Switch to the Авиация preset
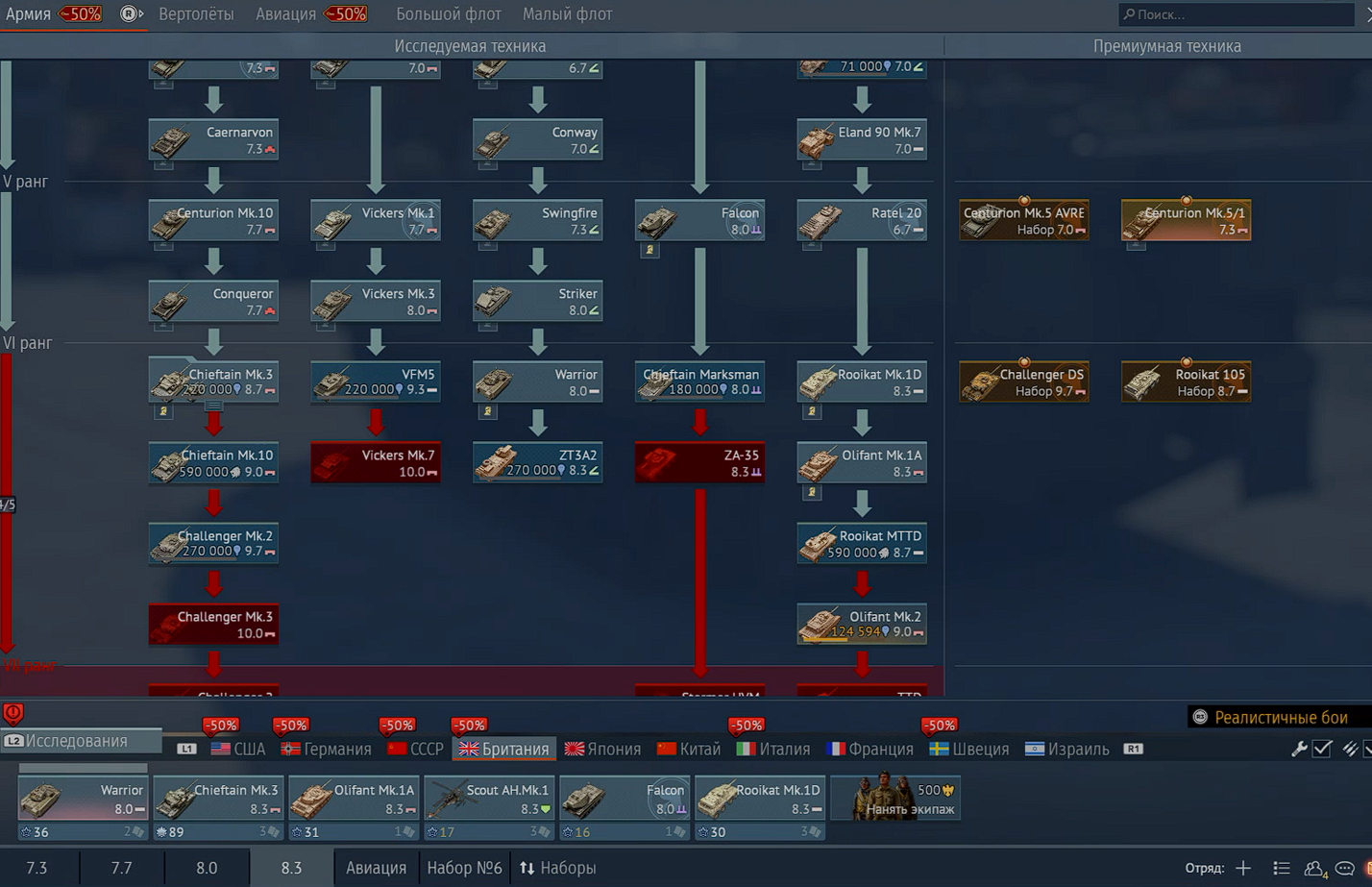This screenshot has width=1372, height=887. [x=376, y=868]
